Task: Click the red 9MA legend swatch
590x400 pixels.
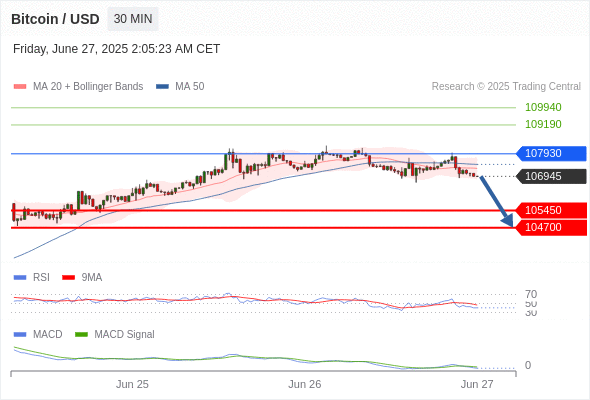Action: click(x=68, y=277)
